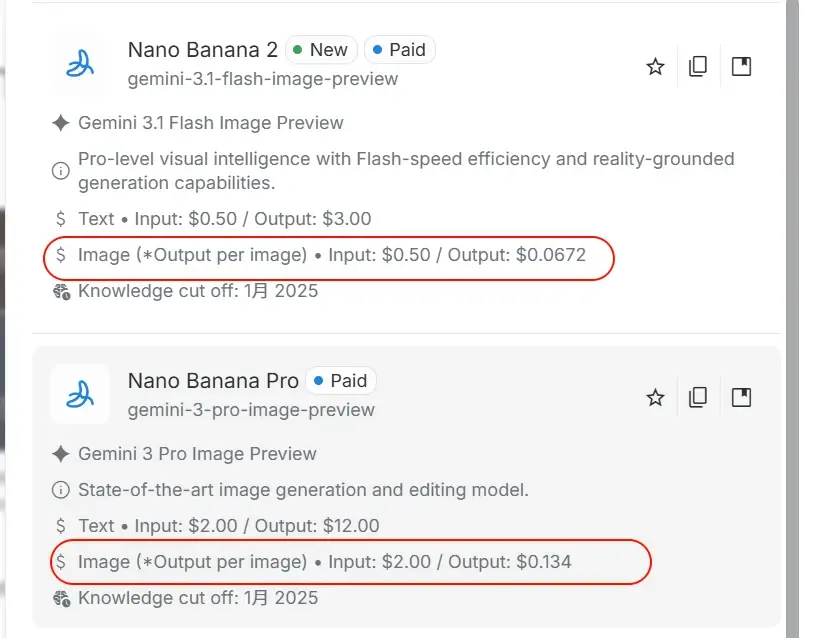Click the gemini-3.1-flash-image-preview model ID text

point(263,79)
